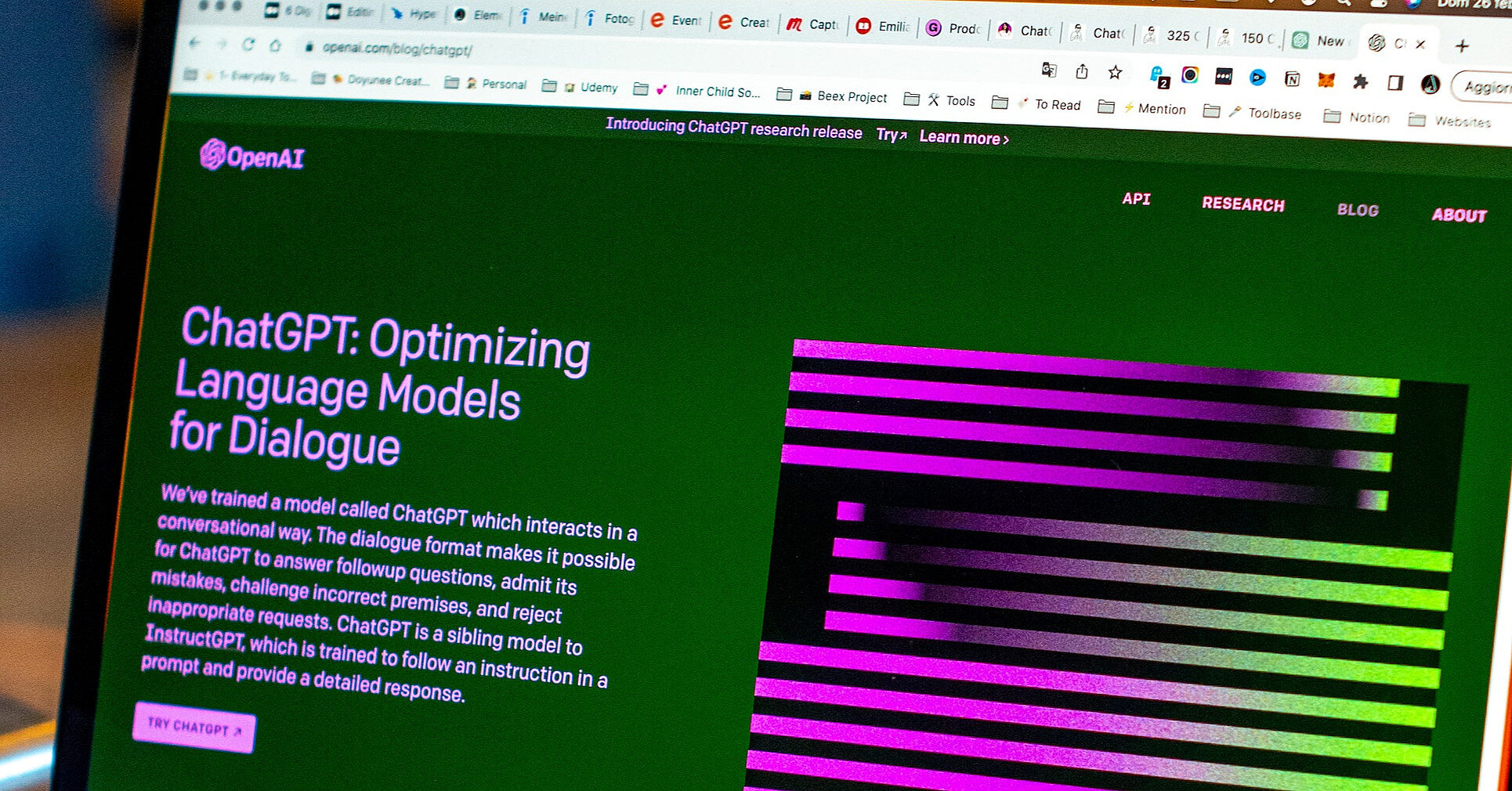Open the home page via the house icon

(x=275, y=45)
